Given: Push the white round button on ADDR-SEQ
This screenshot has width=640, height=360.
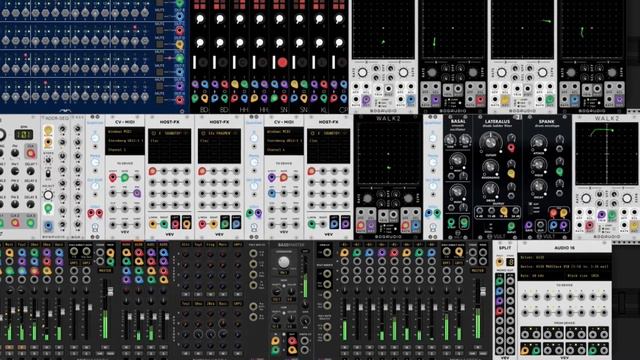Looking at the screenshot, I should pyautogui.click(x=48, y=195).
